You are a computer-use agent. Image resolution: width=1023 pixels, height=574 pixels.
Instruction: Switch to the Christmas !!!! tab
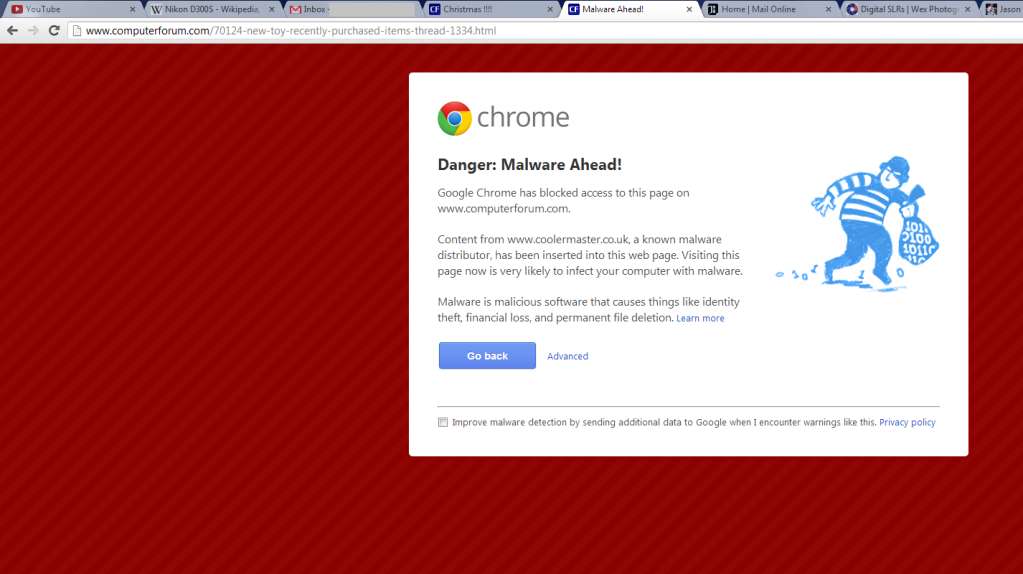coord(491,9)
